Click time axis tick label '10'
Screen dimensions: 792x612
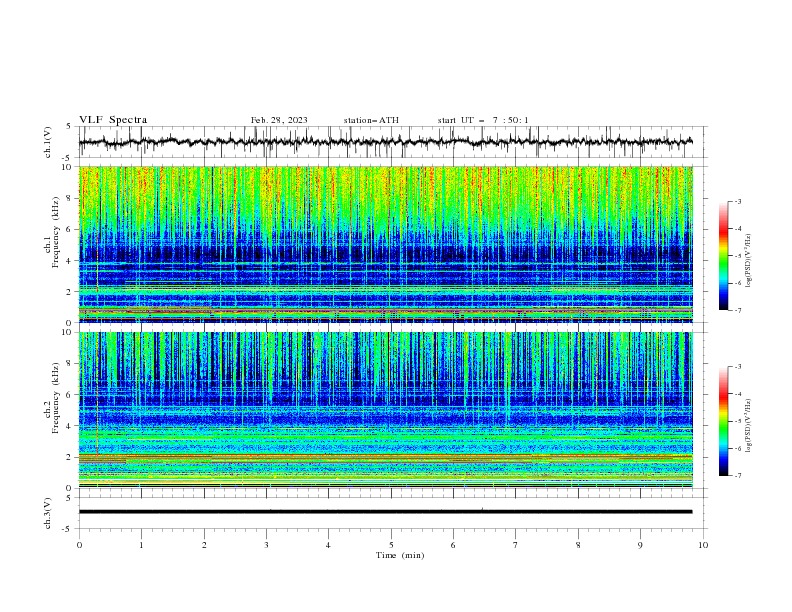(x=703, y=545)
